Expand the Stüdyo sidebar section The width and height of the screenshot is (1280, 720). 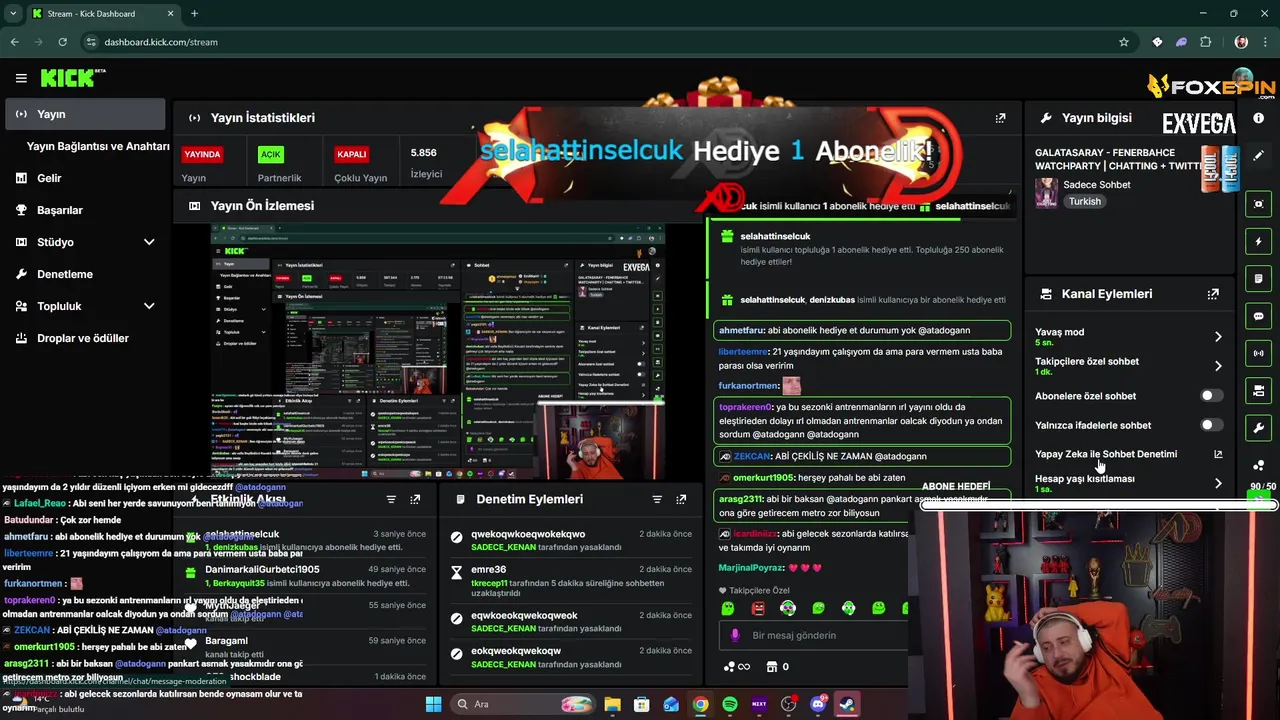pyautogui.click(x=149, y=242)
